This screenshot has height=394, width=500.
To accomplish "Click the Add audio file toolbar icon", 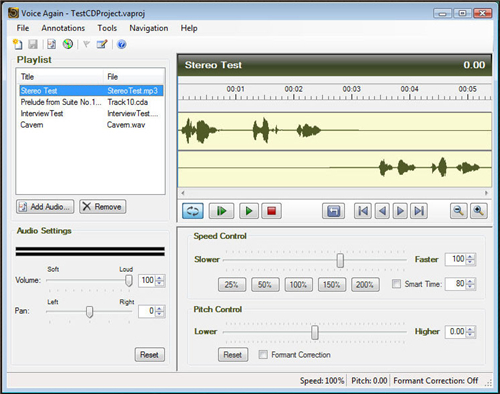I will [x=51, y=44].
